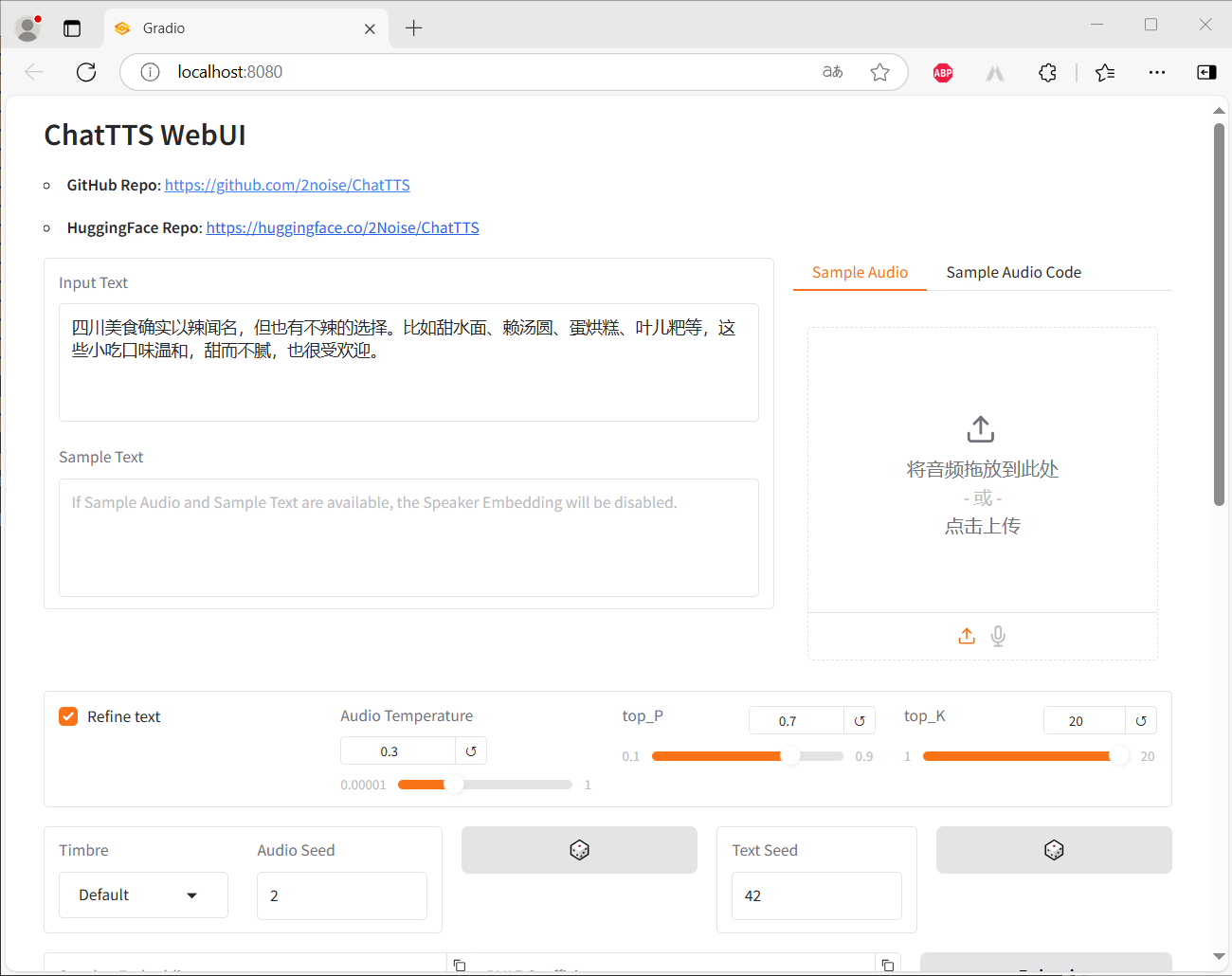Click the gray extension icon beside ABP
Image resolution: width=1232 pixels, height=976 pixels.
[x=995, y=73]
